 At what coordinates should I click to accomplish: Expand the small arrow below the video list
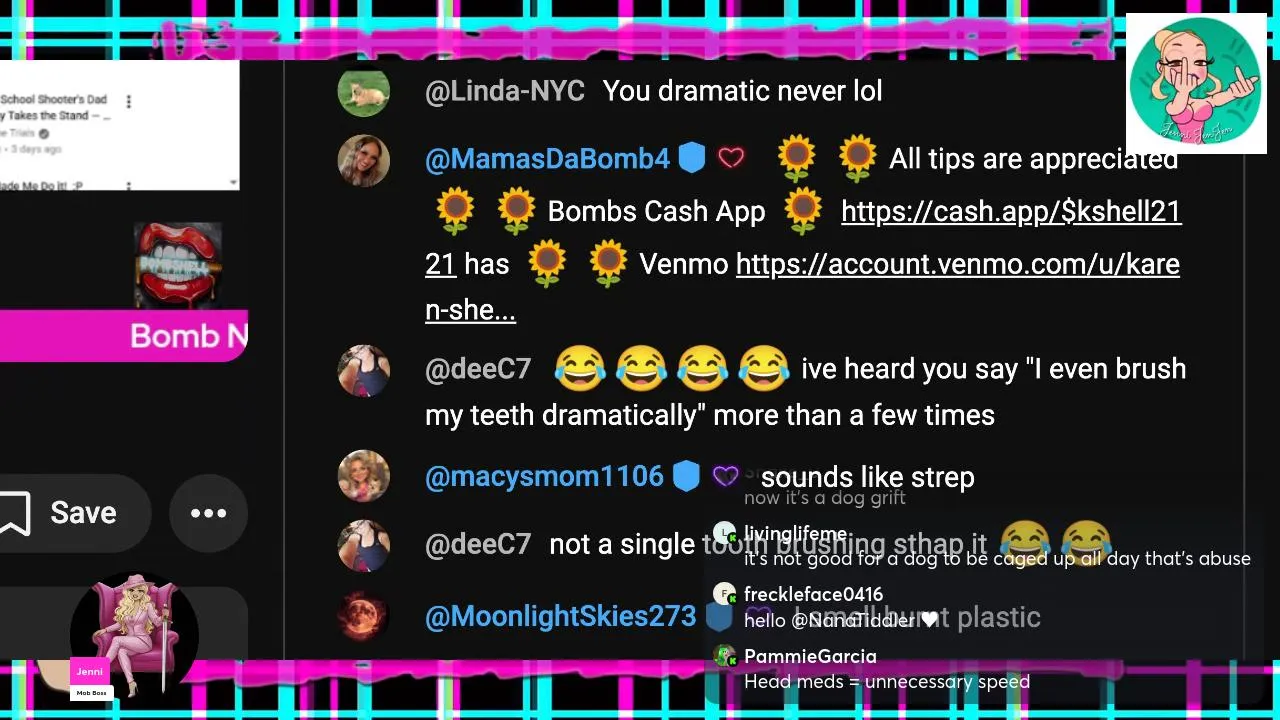[233, 183]
